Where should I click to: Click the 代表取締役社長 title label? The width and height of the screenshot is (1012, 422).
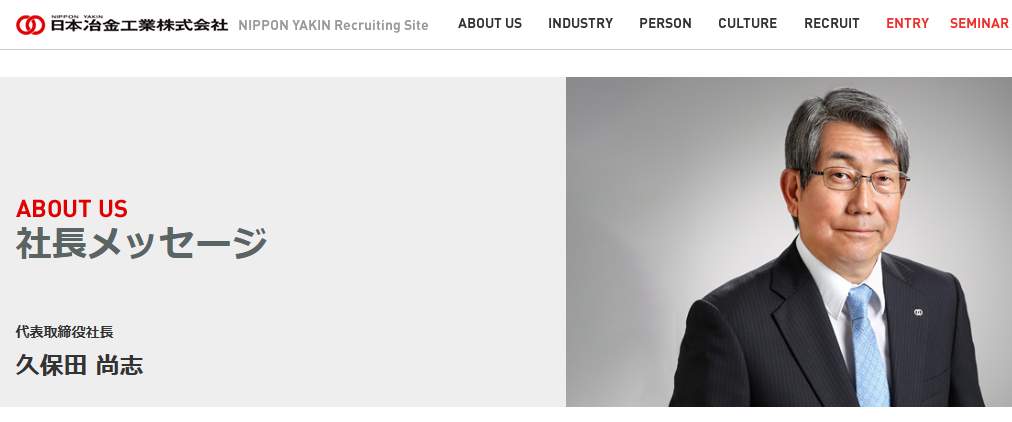(x=65, y=332)
